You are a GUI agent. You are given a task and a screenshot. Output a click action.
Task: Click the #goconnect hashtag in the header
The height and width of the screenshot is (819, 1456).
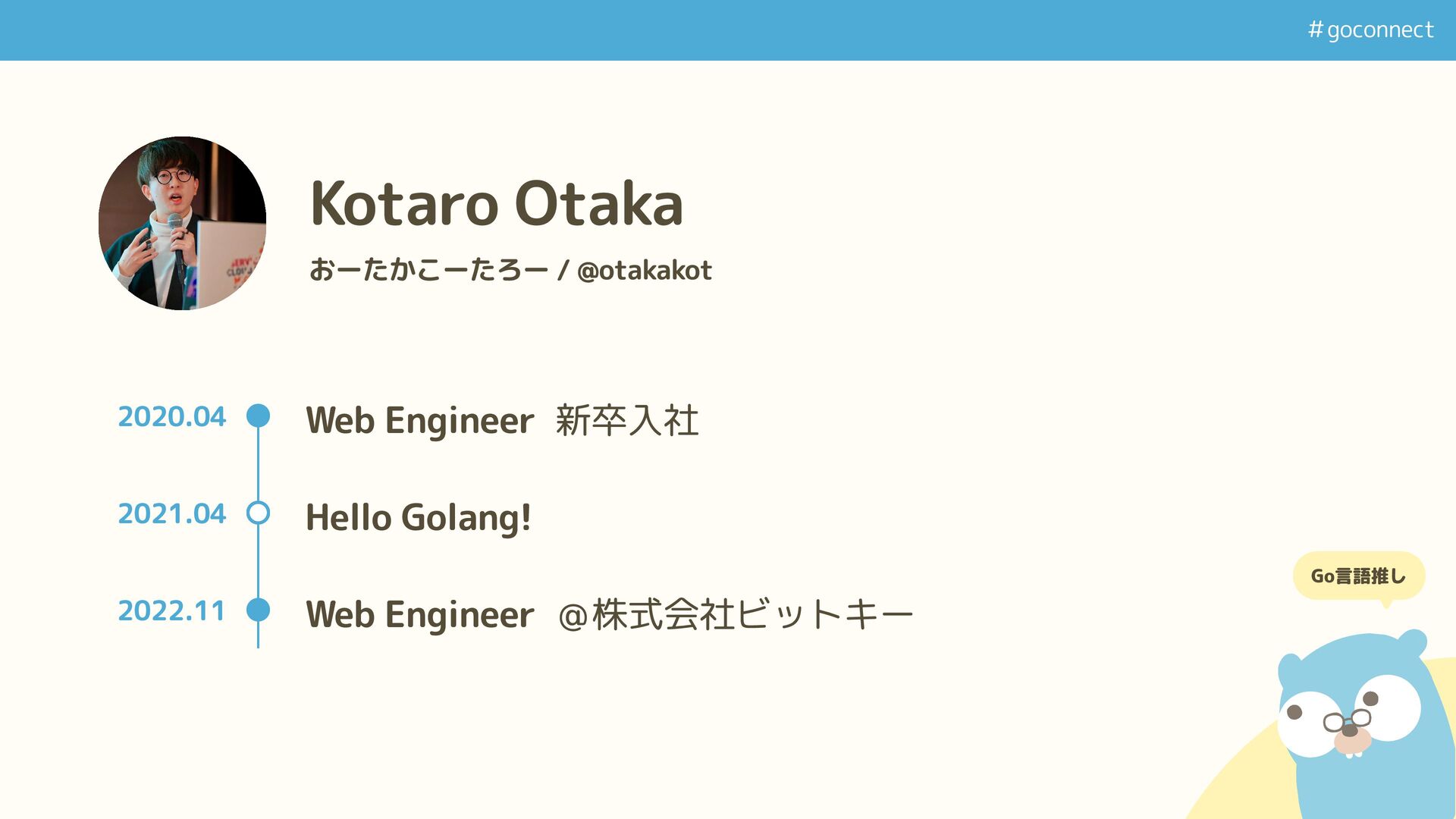point(1370,30)
